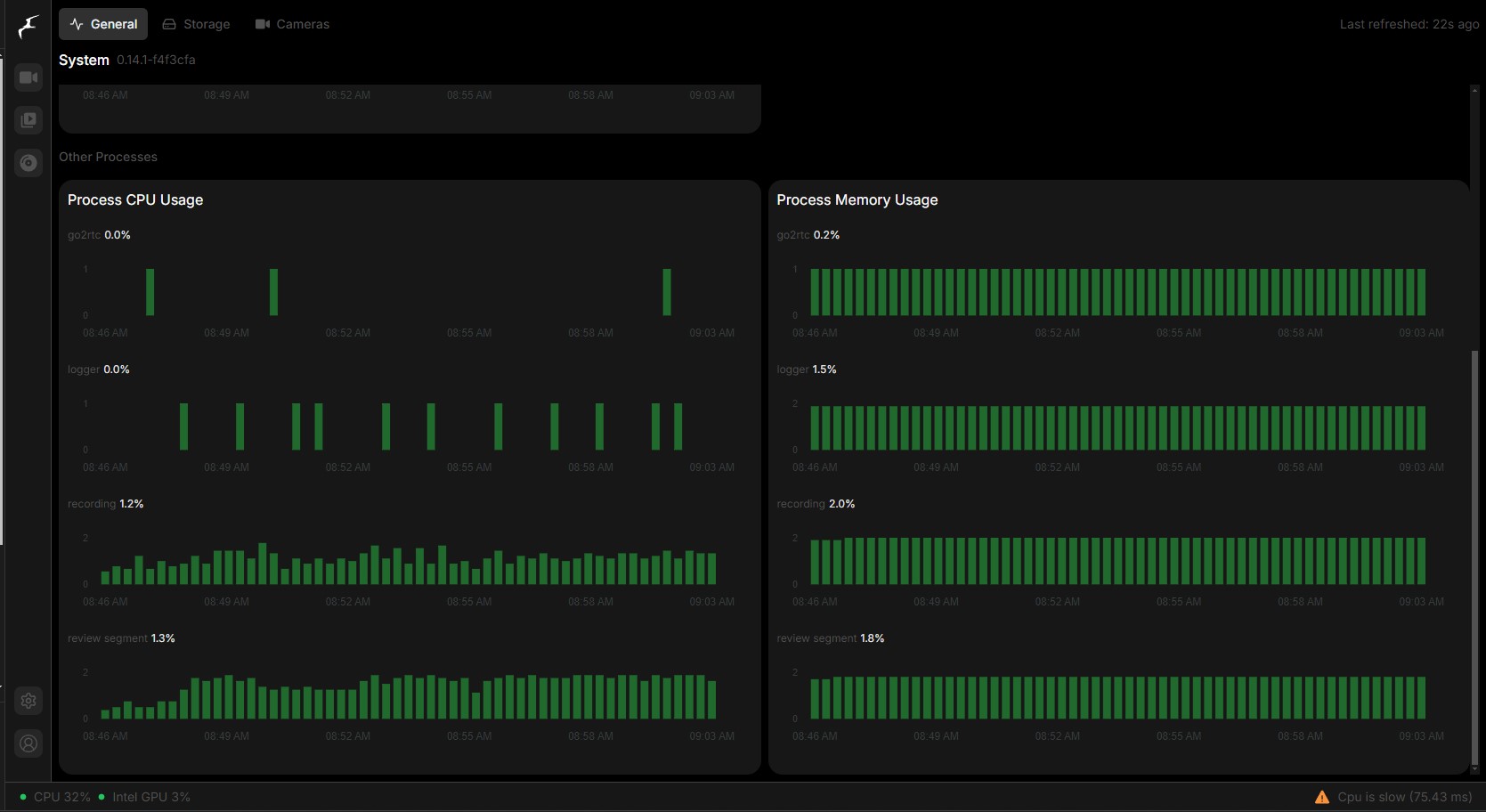This screenshot has width=1486, height=812.
Task: Open the Review playback library icon
Action: [28, 120]
